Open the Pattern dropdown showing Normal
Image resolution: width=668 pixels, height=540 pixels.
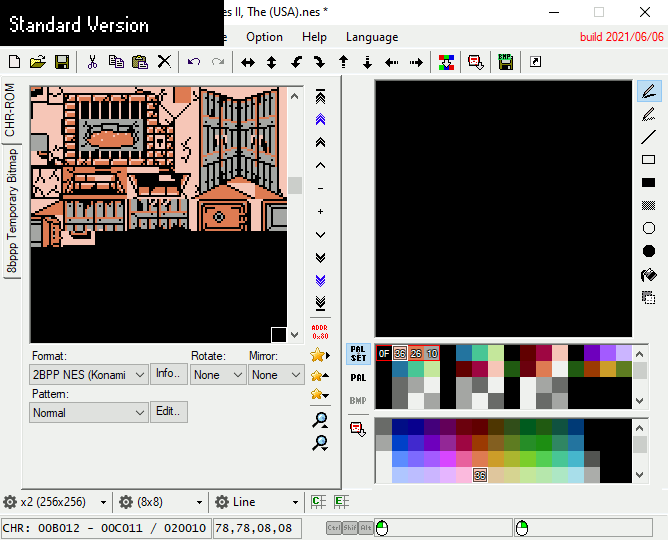pyautogui.click(x=89, y=413)
